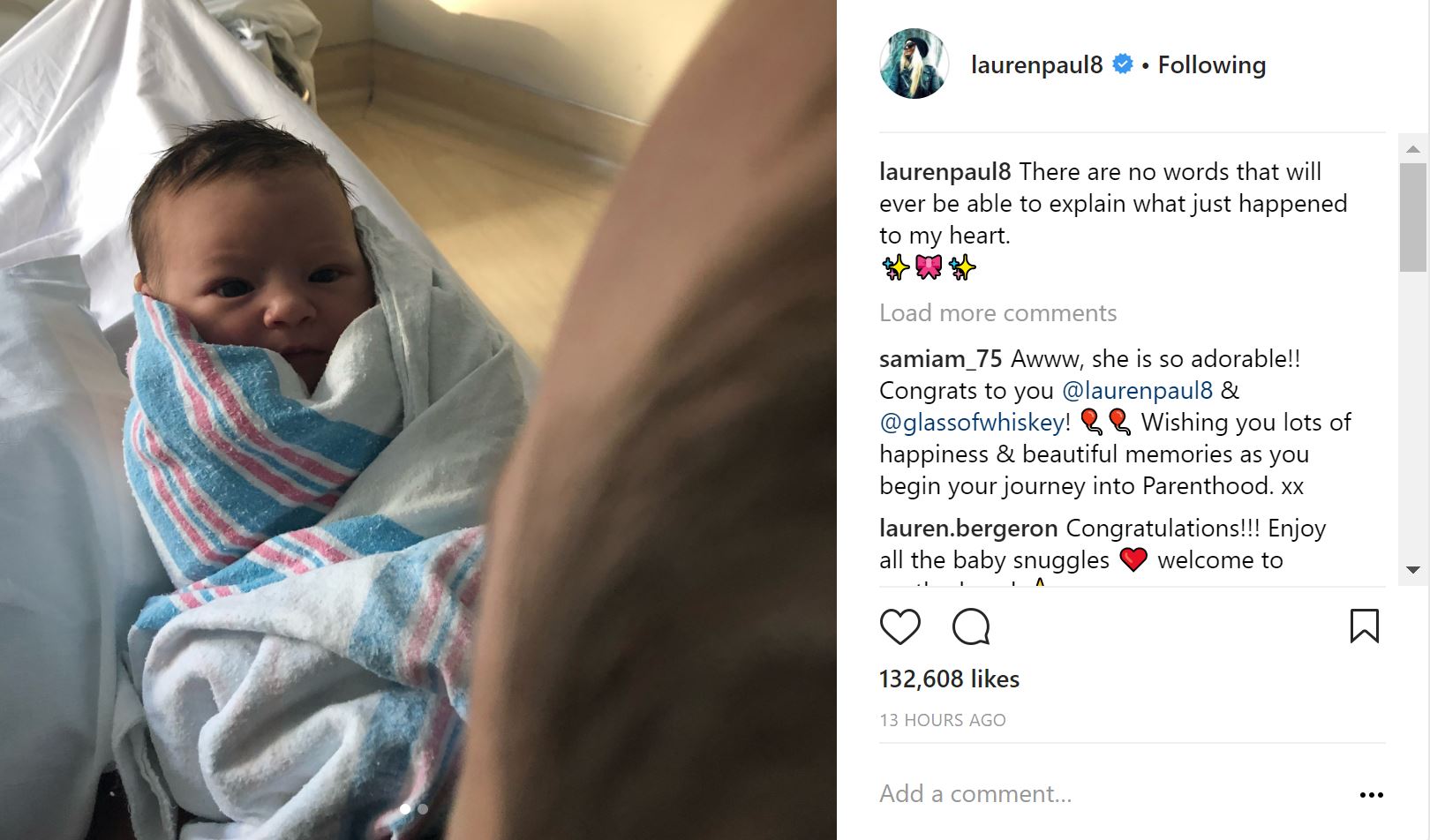View the 132,608 likes list
The image size is (1430, 840).
point(949,679)
